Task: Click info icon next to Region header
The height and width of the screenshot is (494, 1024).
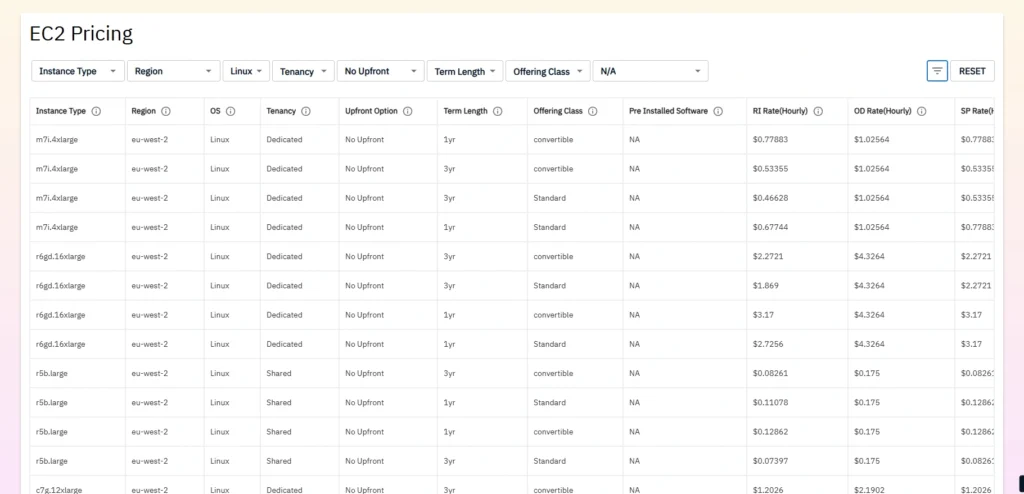Action: click(166, 111)
